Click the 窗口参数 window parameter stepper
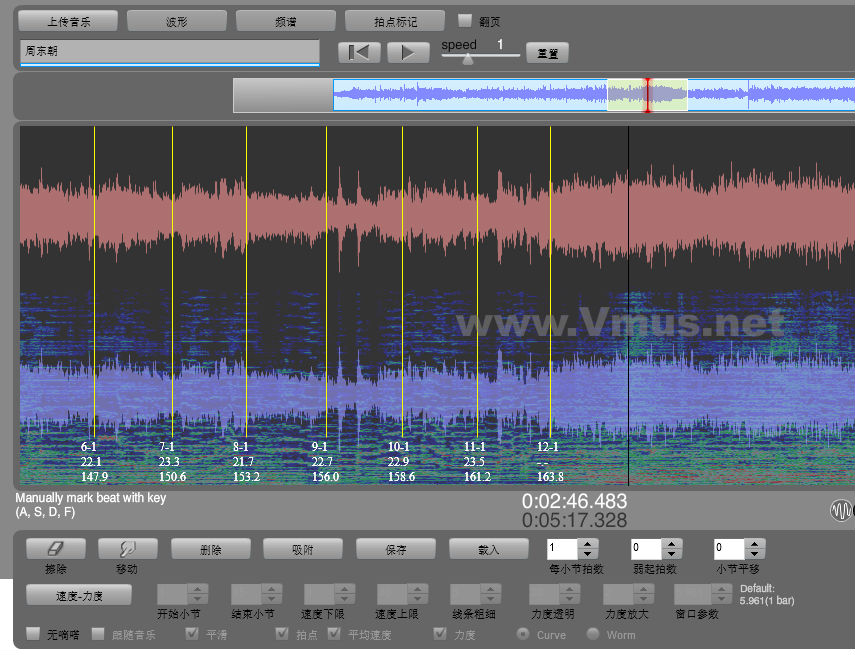The height and width of the screenshot is (655, 855). click(x=703, y=594)
